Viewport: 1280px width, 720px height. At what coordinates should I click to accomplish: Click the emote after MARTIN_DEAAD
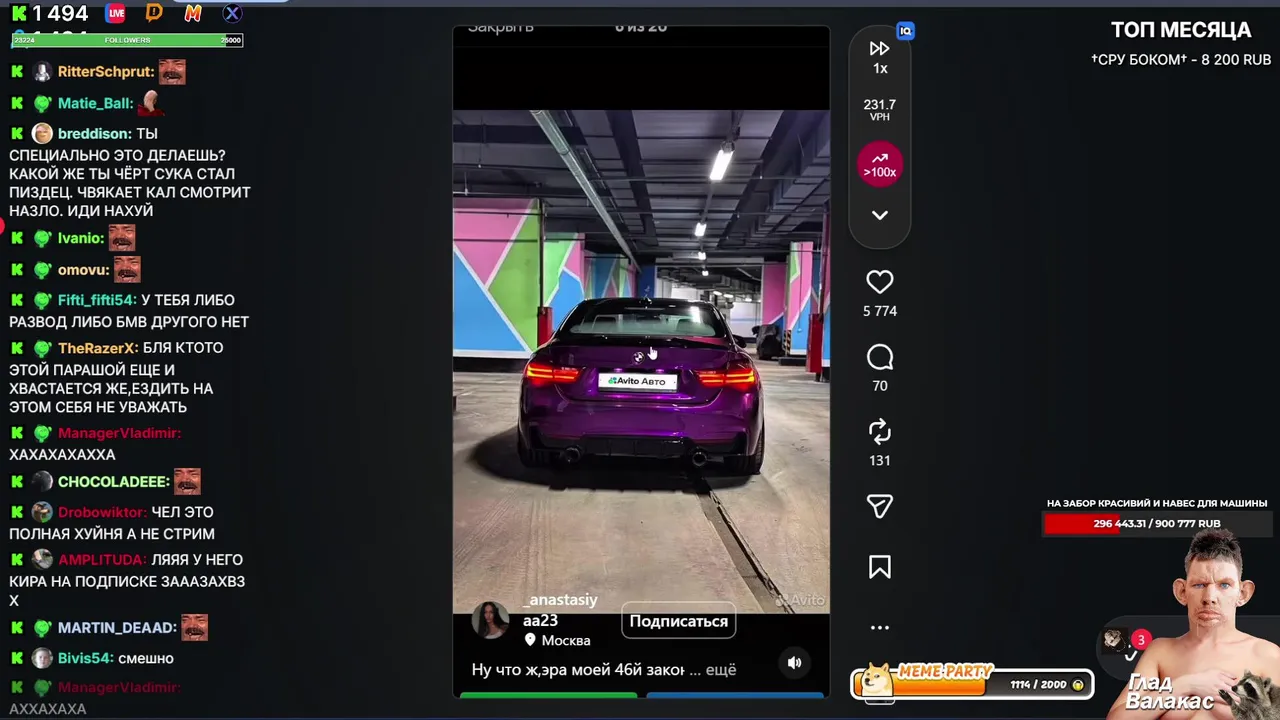pos(194,627)
